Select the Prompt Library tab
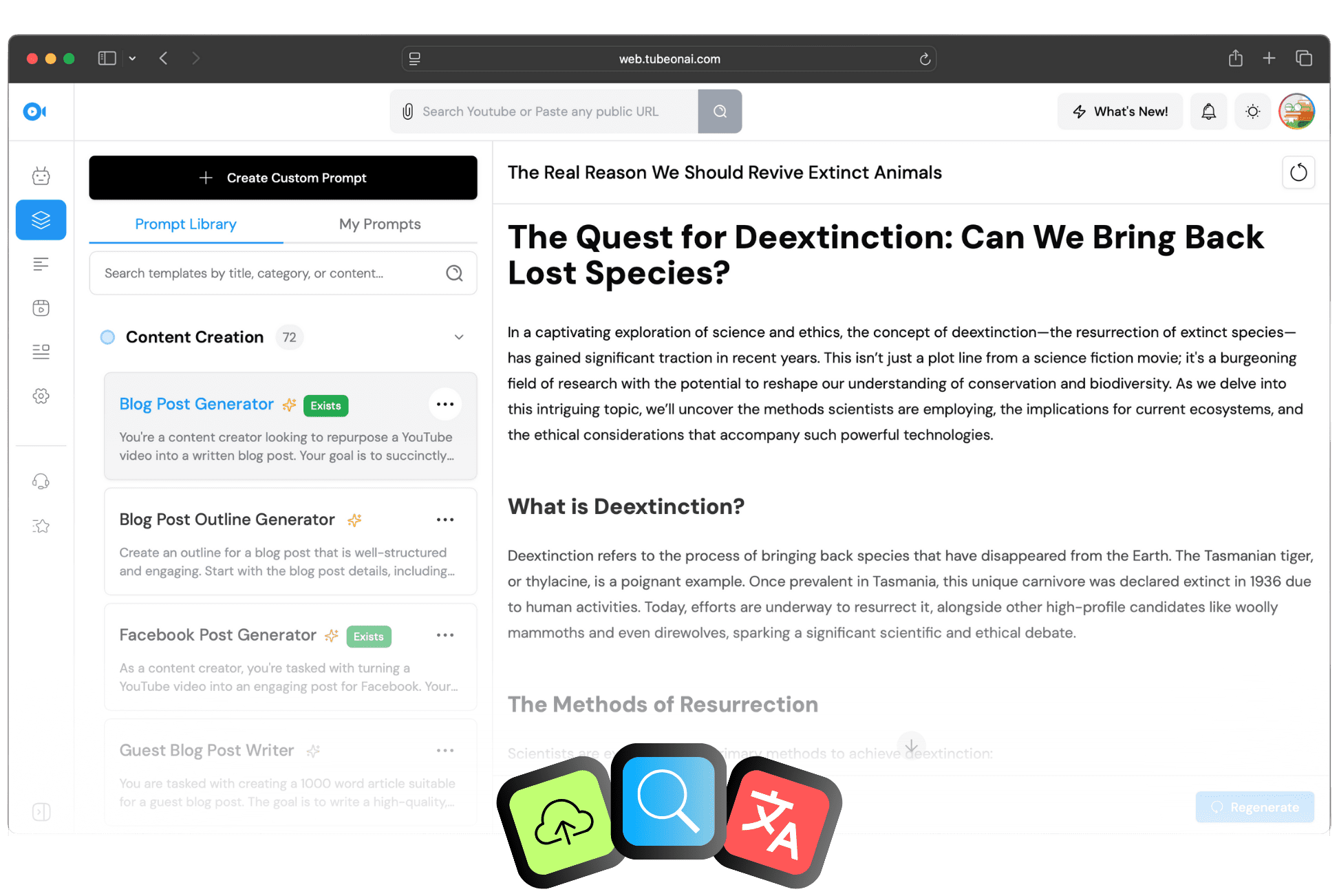Screen dimensions: 1339x896 tap(186, 224)
